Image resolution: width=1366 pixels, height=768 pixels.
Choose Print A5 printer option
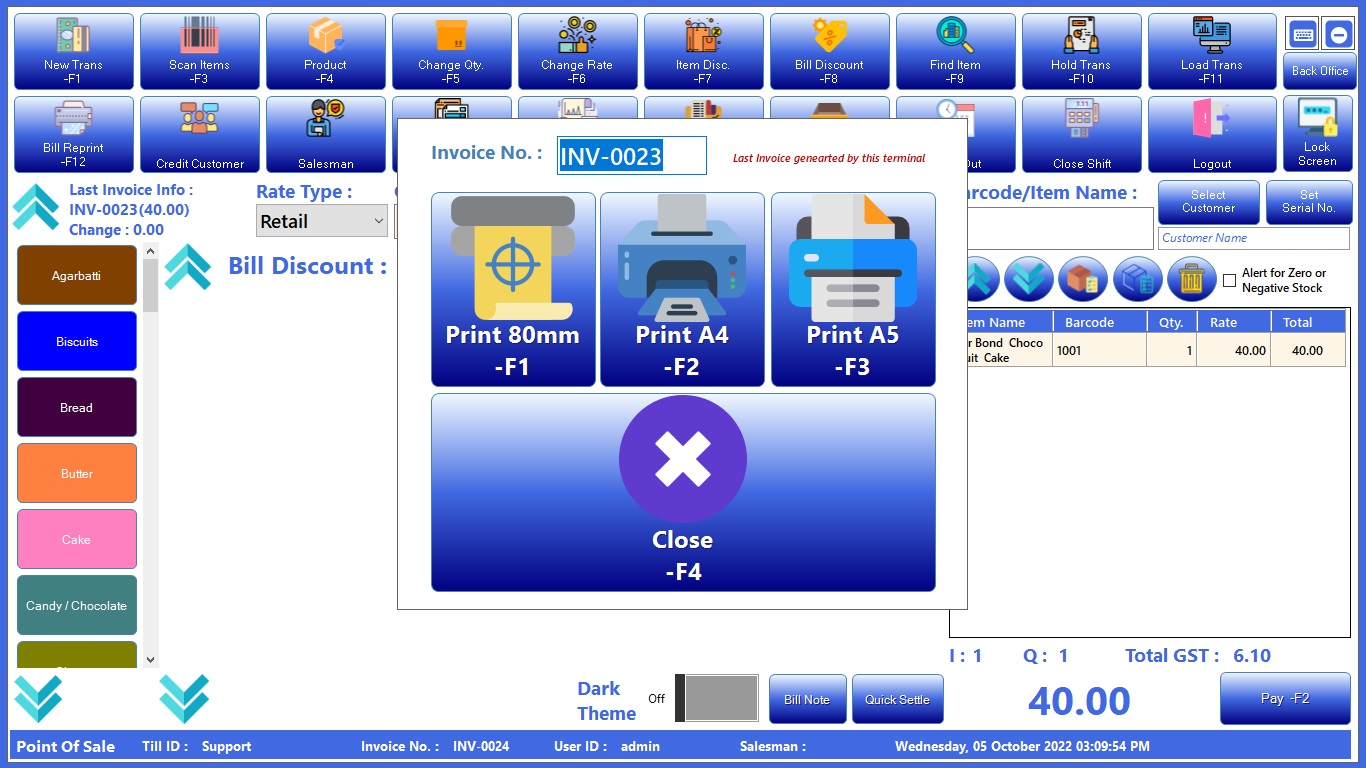(853, 289)
